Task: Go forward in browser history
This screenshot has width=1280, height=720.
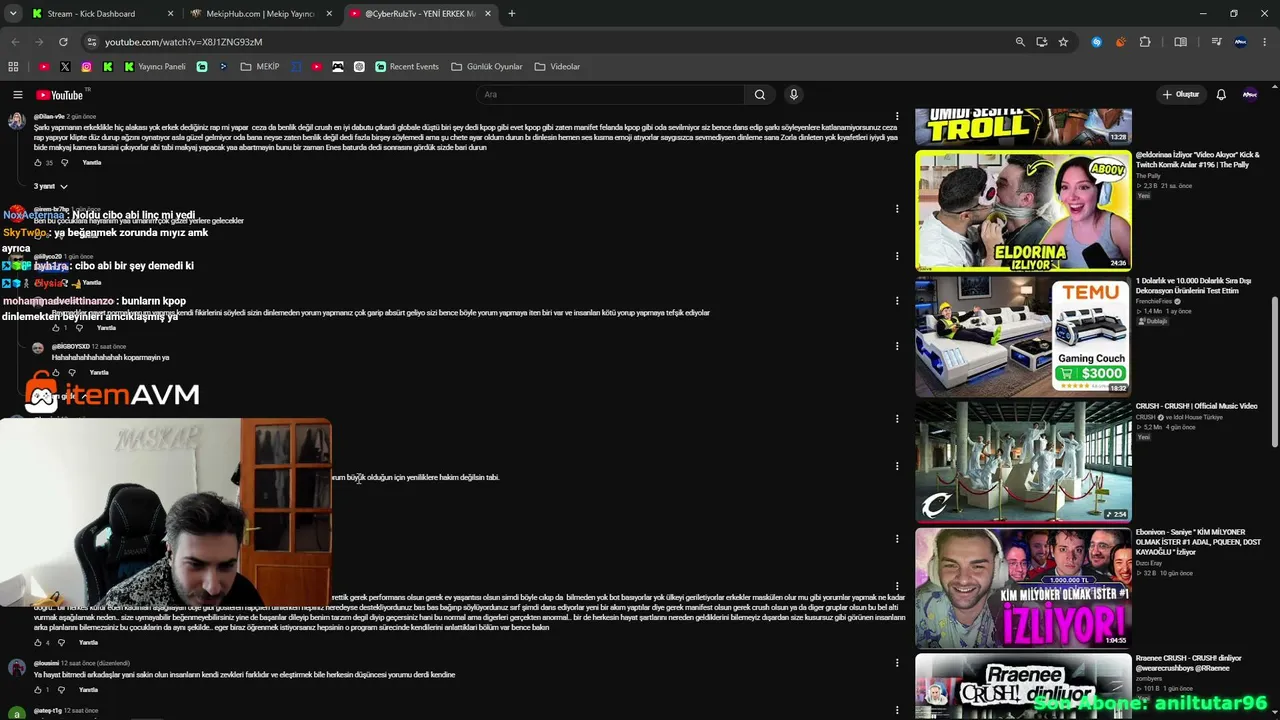Action: [x=39, y=42]
